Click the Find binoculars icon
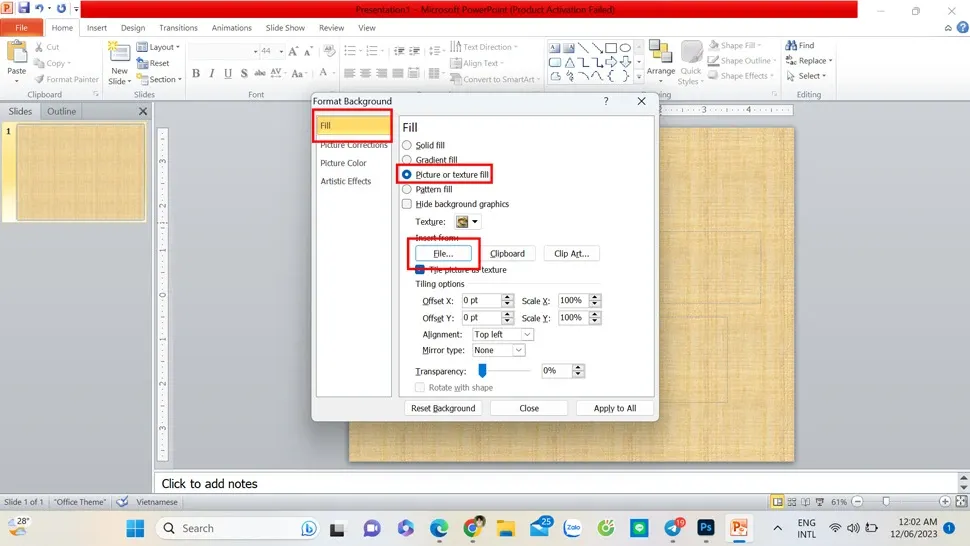This screenshot has width=970, height=546. (791, 45)
